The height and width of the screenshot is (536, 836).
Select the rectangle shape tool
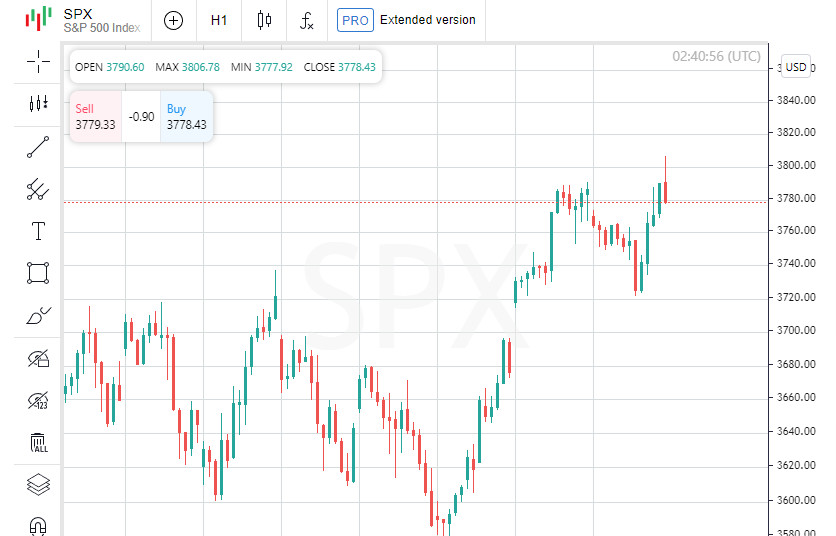pyautogui.click(x=38, y=273)
